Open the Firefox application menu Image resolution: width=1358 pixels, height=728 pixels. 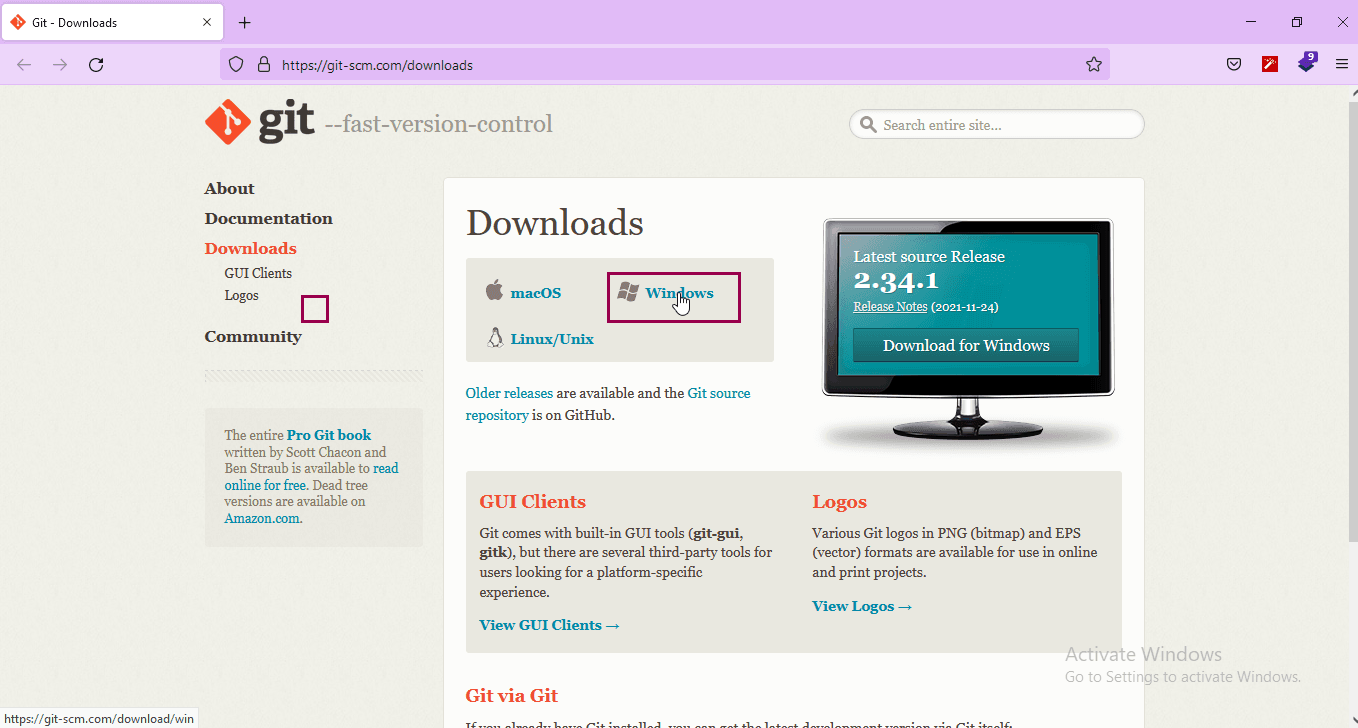click(1342, 65)
